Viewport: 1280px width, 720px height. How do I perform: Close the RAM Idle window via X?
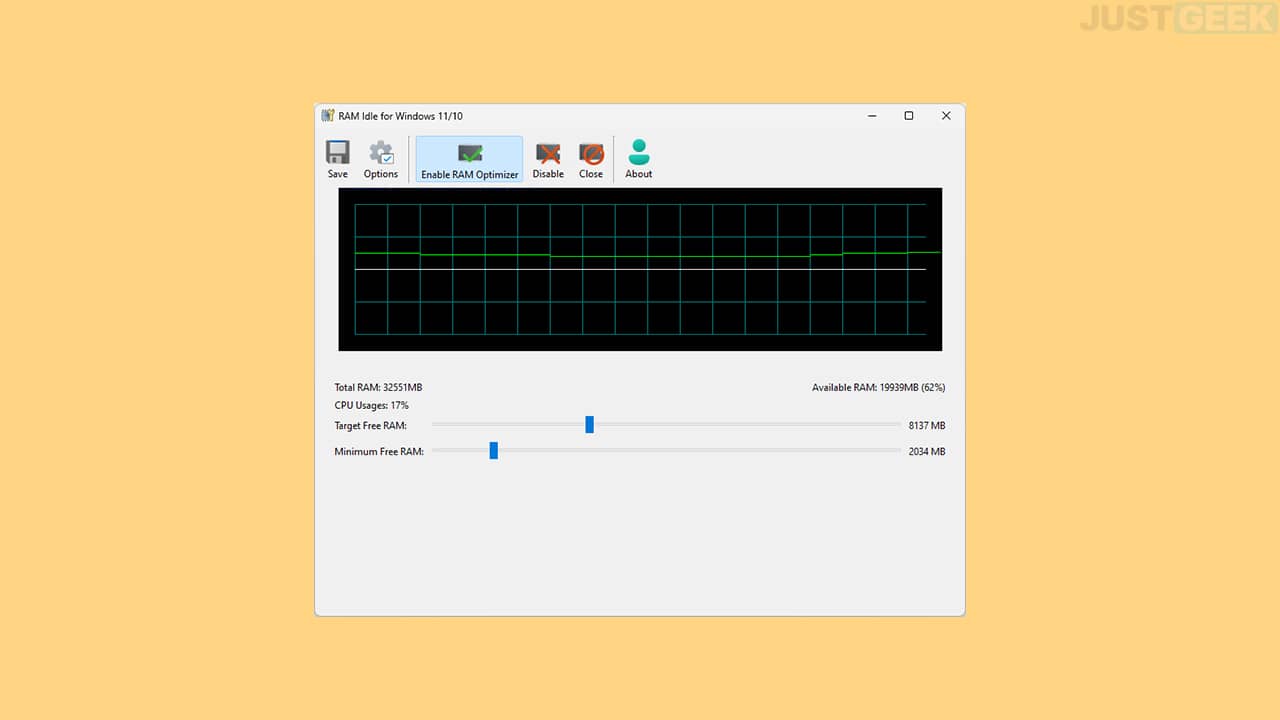click(946, 116)
